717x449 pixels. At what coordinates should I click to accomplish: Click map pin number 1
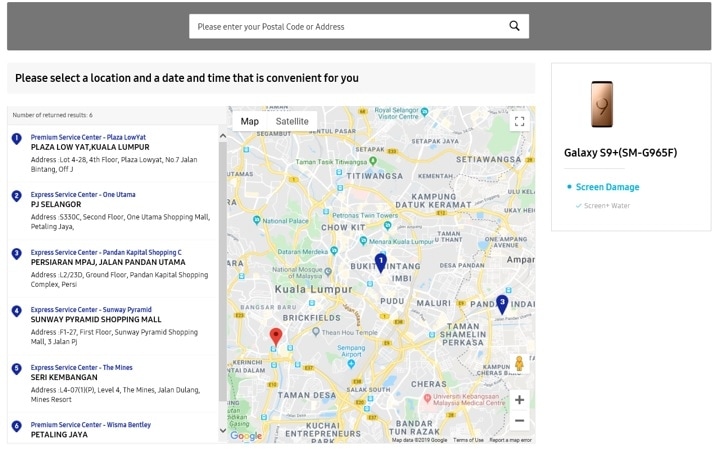click(x=380, y=263)
